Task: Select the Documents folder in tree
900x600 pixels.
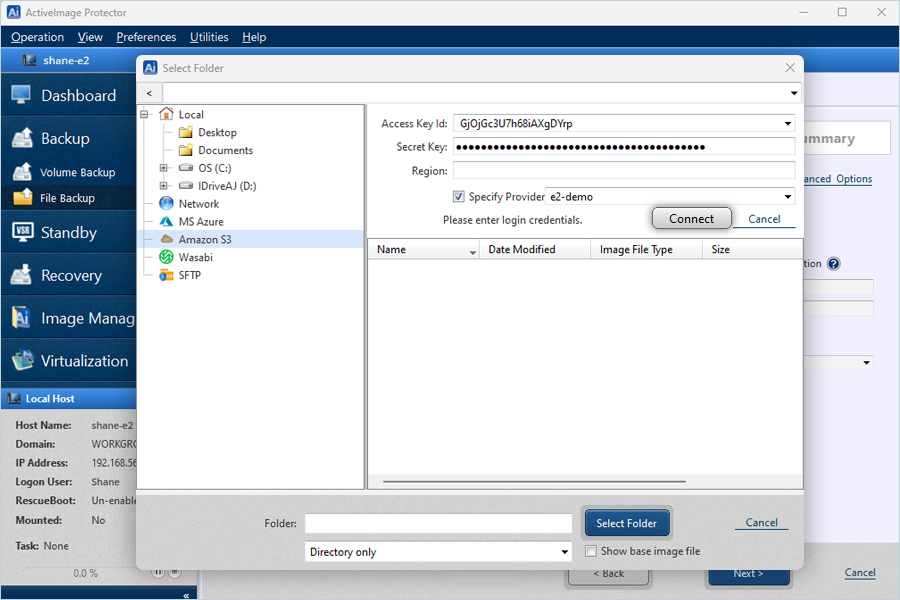Action: pyautogui.click(x=216, y=150)
